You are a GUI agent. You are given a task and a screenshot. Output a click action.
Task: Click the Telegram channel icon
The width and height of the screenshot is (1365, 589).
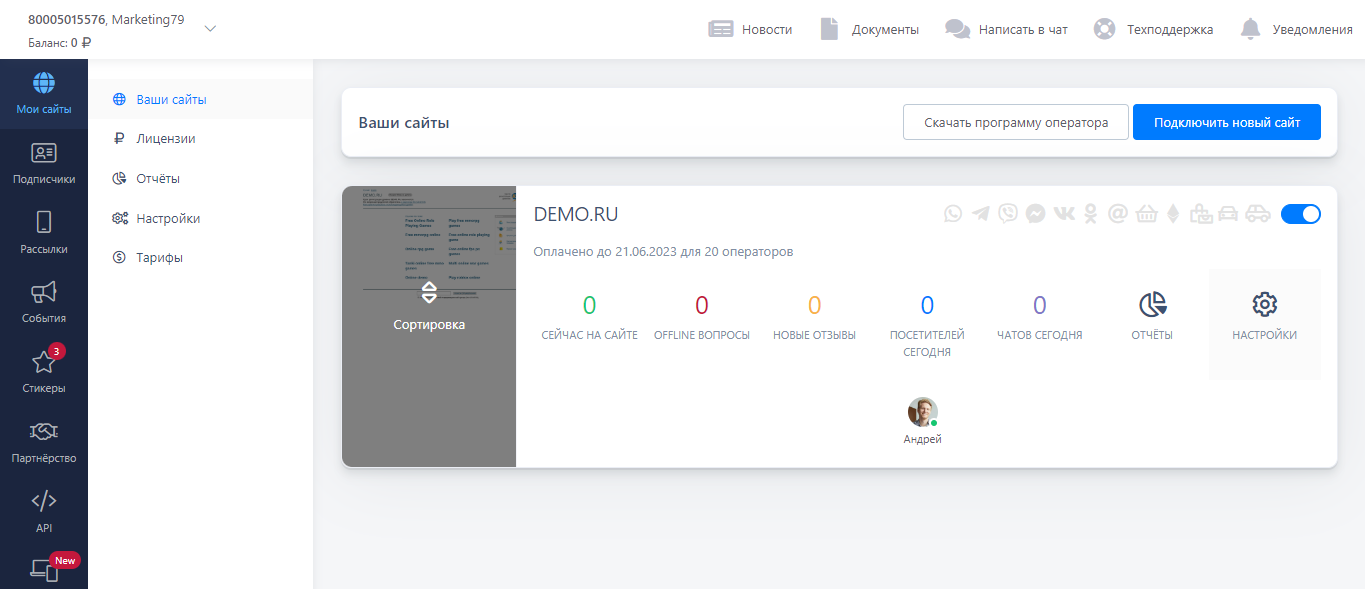[x=980, y=213]
